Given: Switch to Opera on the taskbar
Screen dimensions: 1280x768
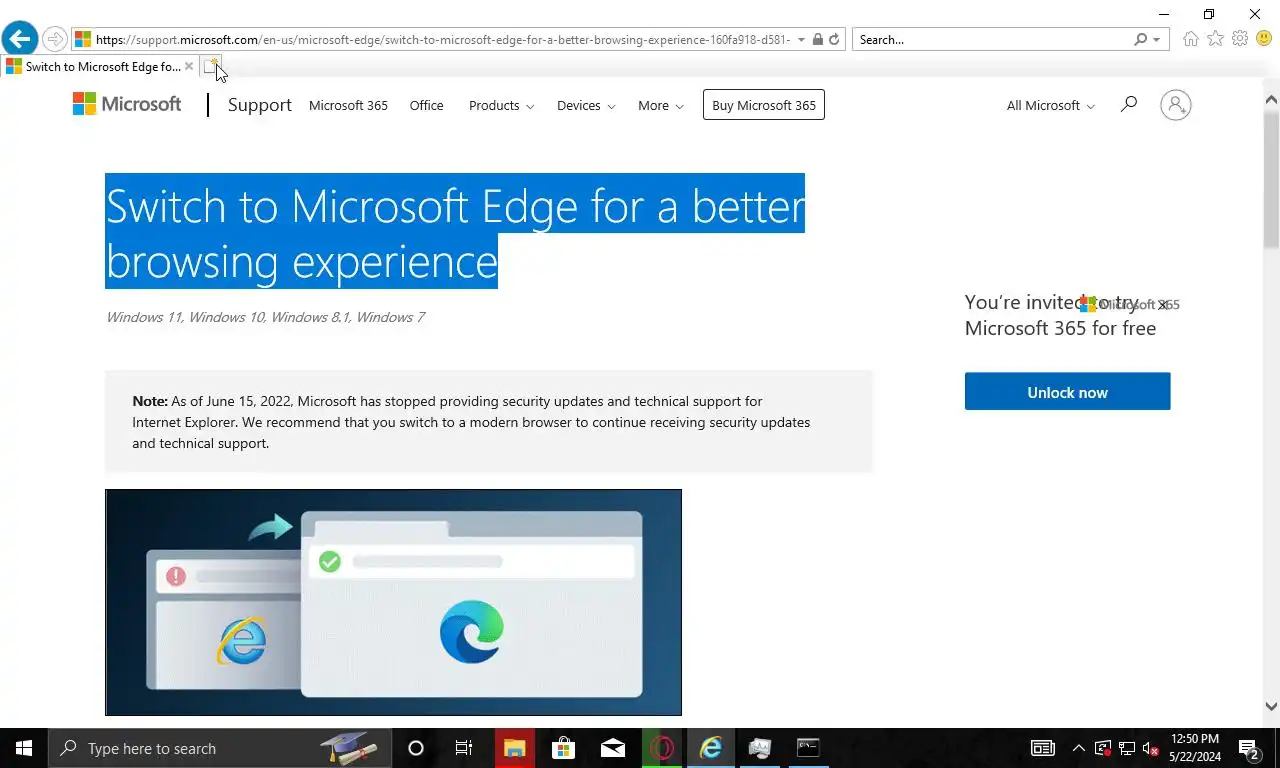Looking at the screenshot, I should (x=662, y=748).
